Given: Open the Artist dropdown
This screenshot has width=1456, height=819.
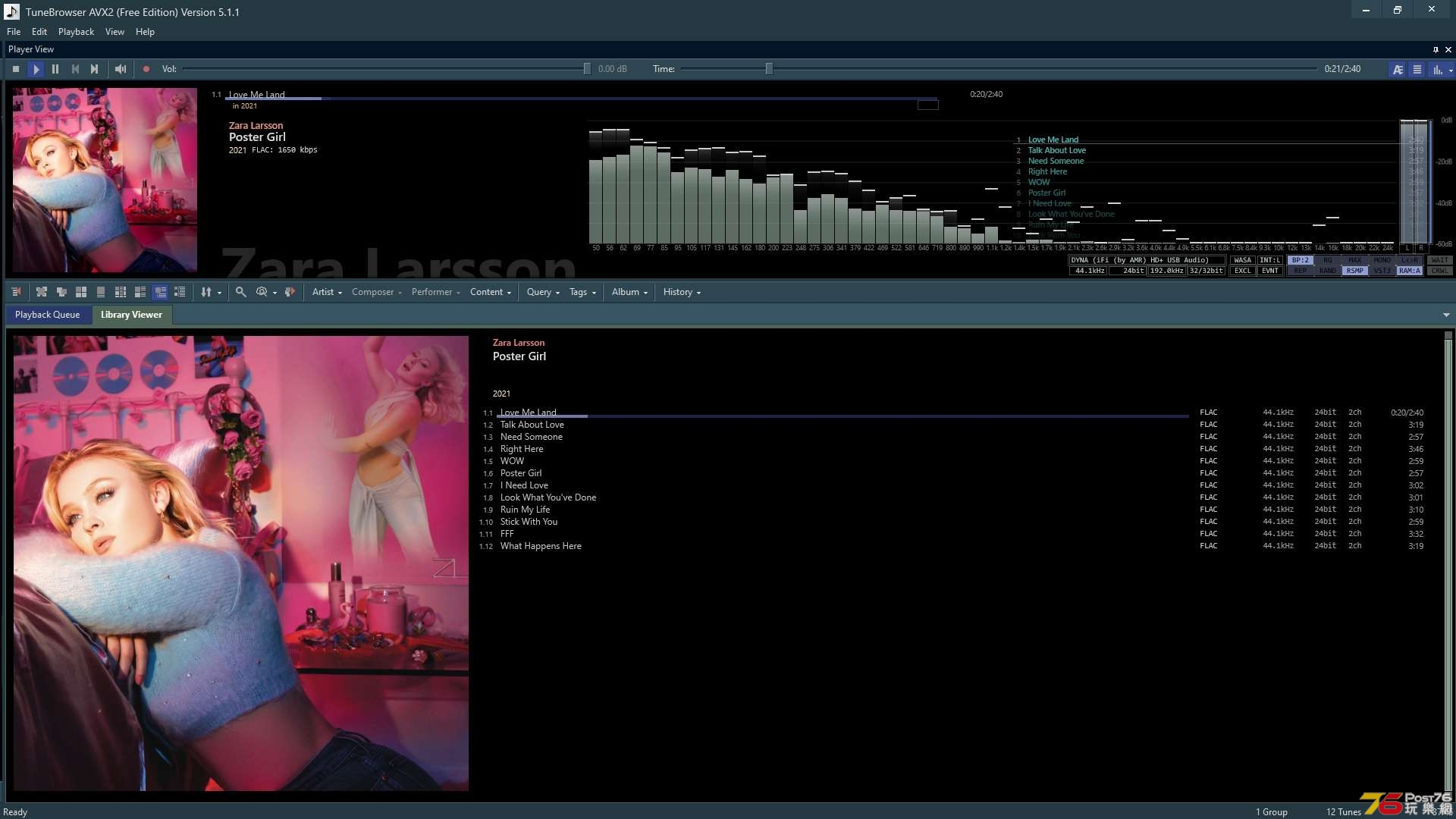Looking at the screenshot, I should (x=327, y=292).
